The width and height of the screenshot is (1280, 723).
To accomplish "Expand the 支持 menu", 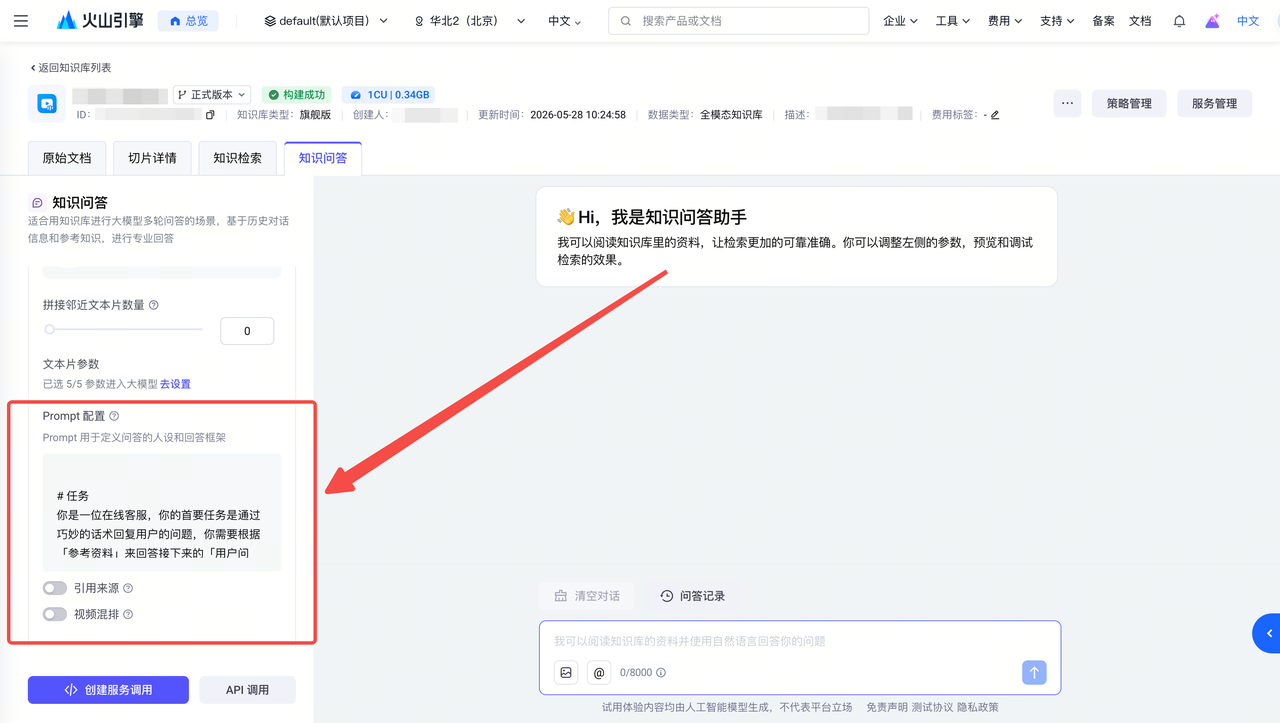I will coord(1057,21).
